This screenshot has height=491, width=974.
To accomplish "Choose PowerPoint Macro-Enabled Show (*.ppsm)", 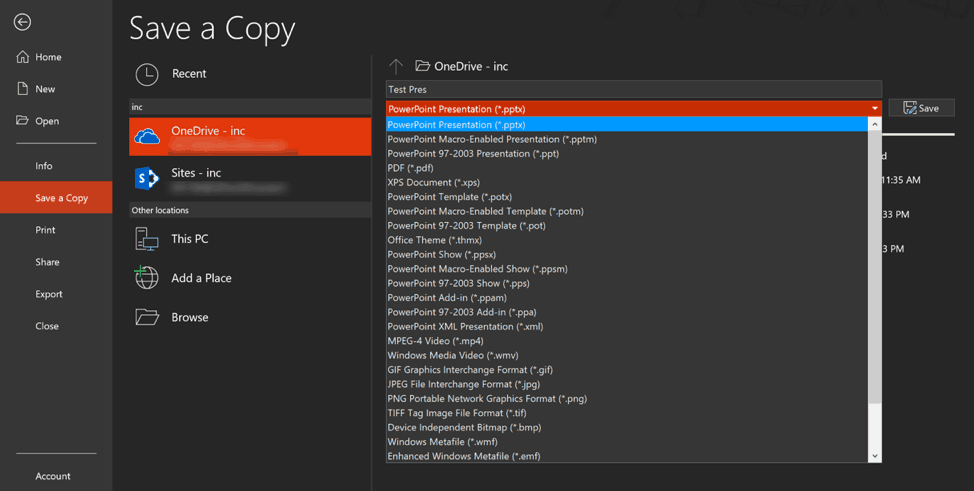I will click(x=627, y=269).
